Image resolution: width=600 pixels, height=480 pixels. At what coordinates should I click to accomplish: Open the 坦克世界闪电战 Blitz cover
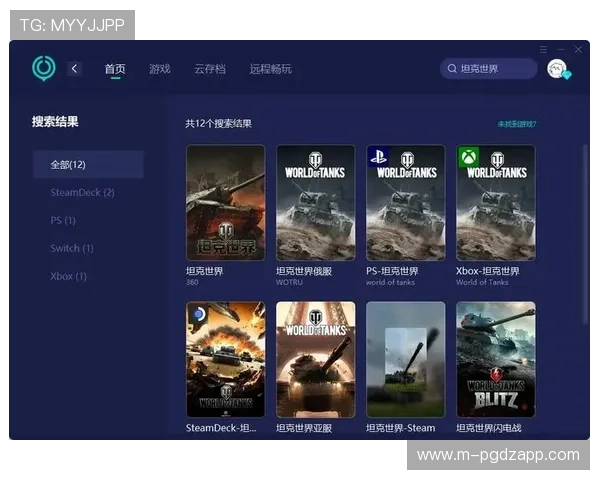coord(496,359)
